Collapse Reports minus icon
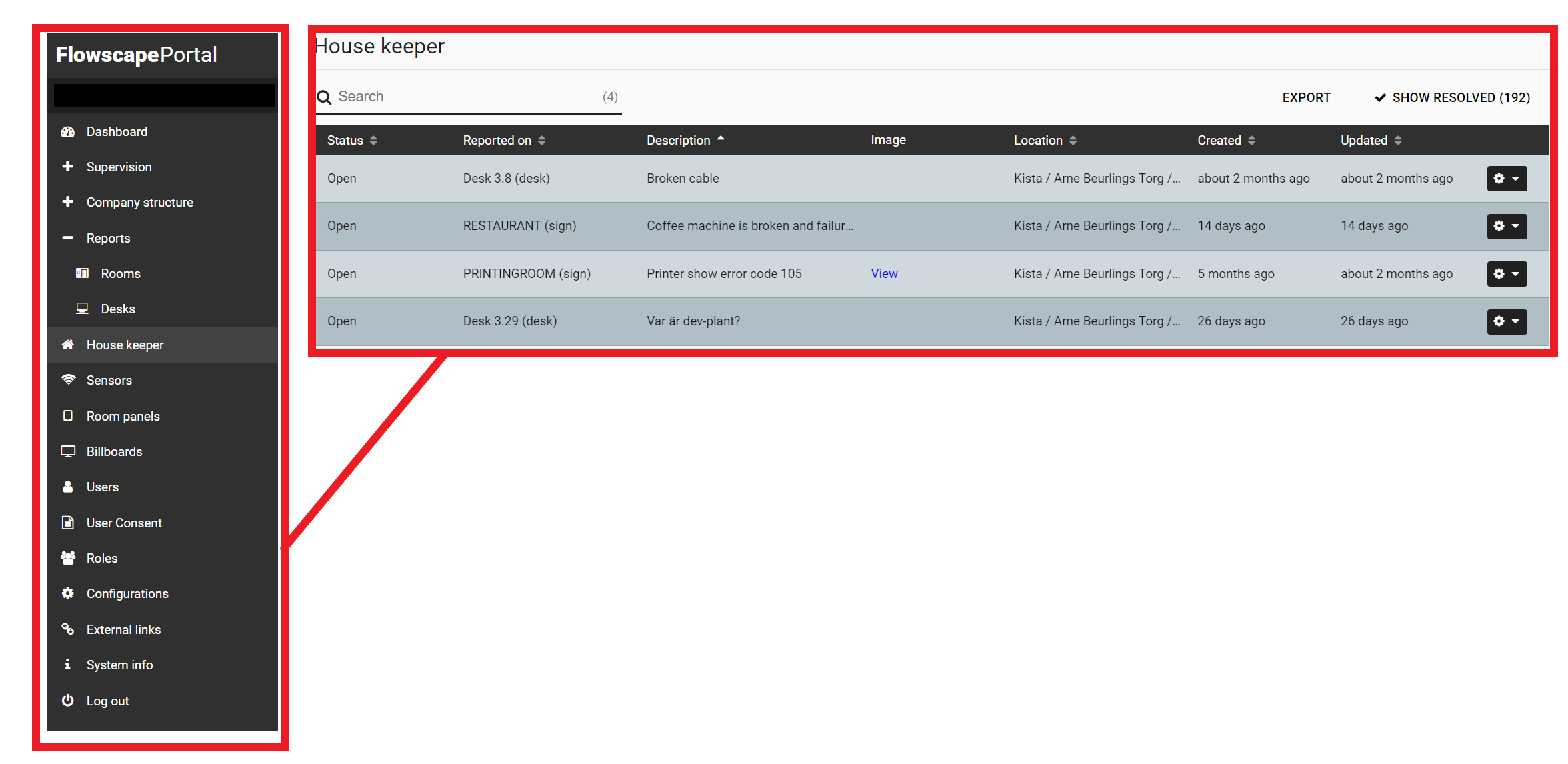Screen dimensions: 1568x764 (67, 238)
